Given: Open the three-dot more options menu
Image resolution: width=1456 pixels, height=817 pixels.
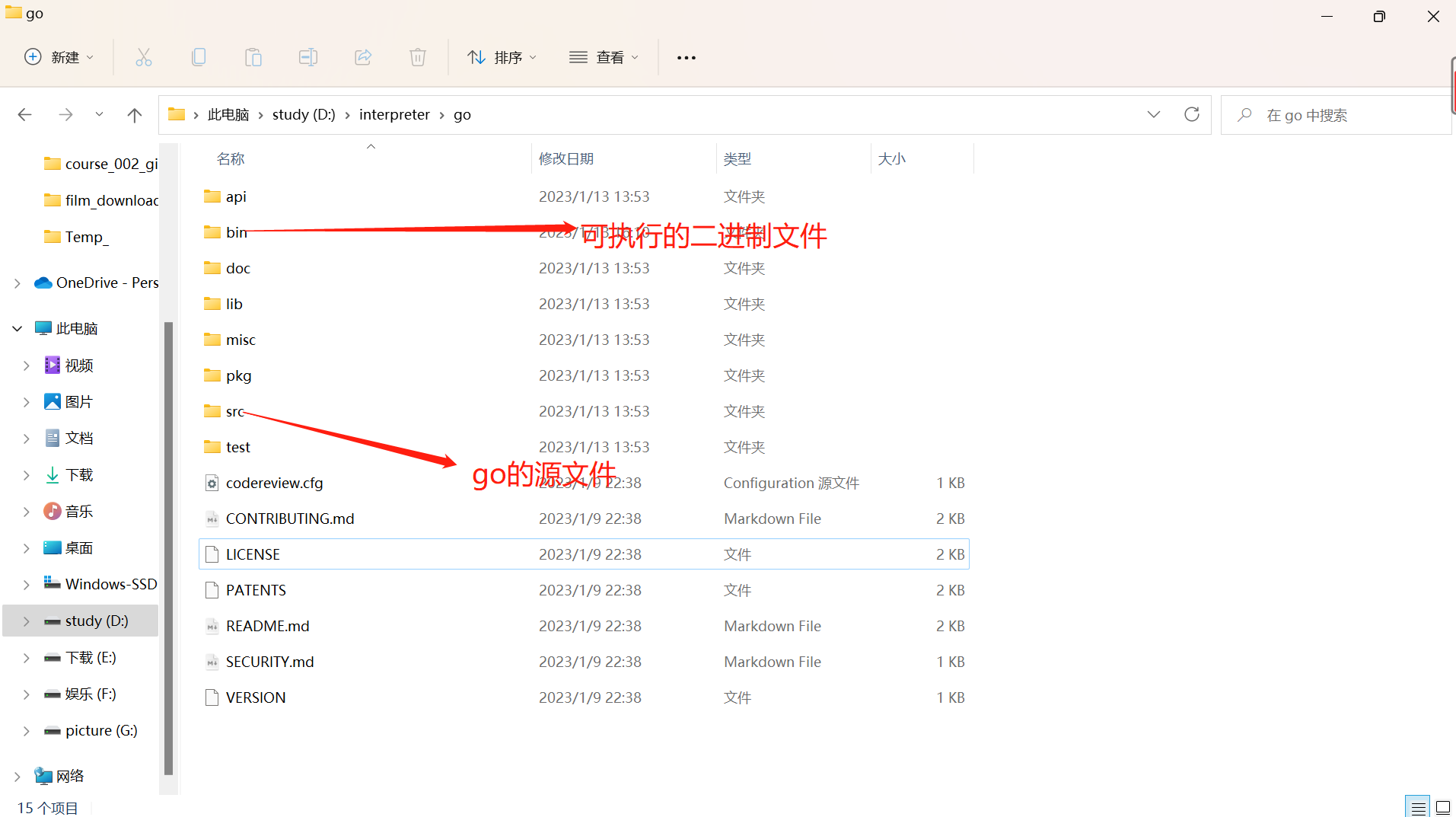Looking at the screenshot, I should pyautogui.click(x=687, y=58).
